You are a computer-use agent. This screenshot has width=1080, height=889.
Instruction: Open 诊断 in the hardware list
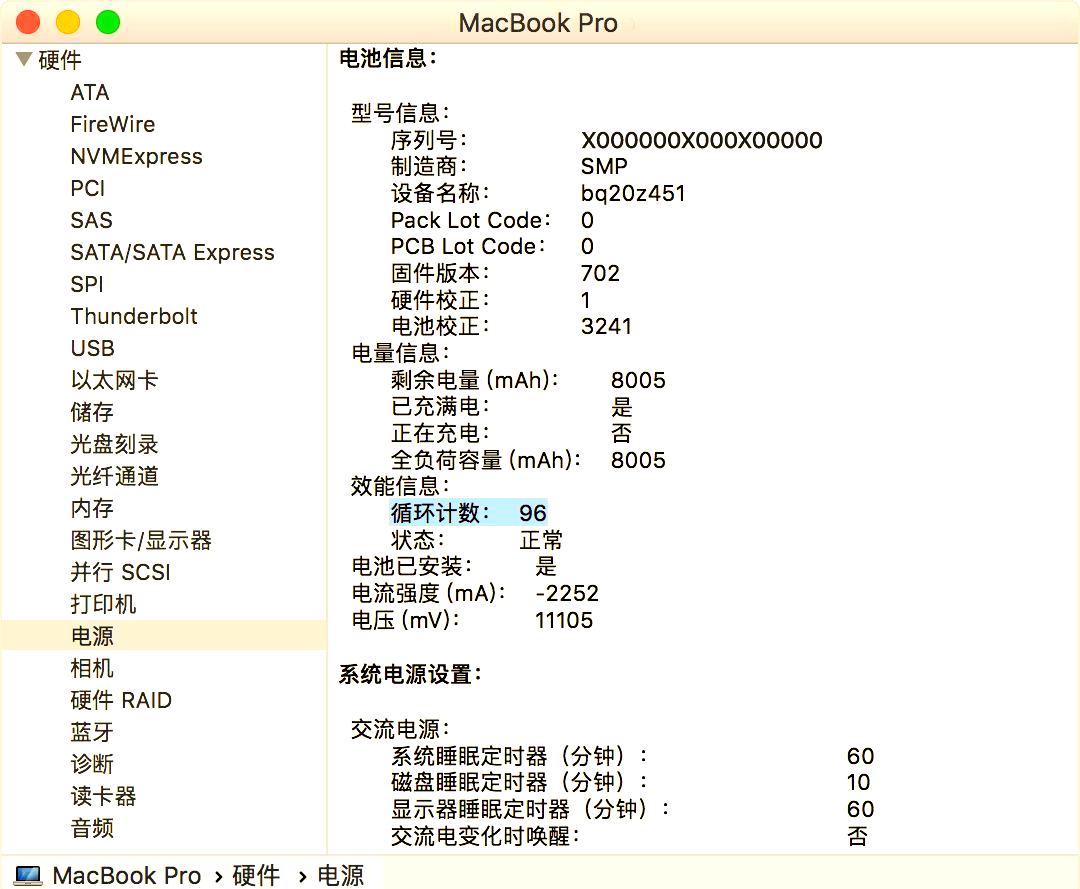coord(92,764)
